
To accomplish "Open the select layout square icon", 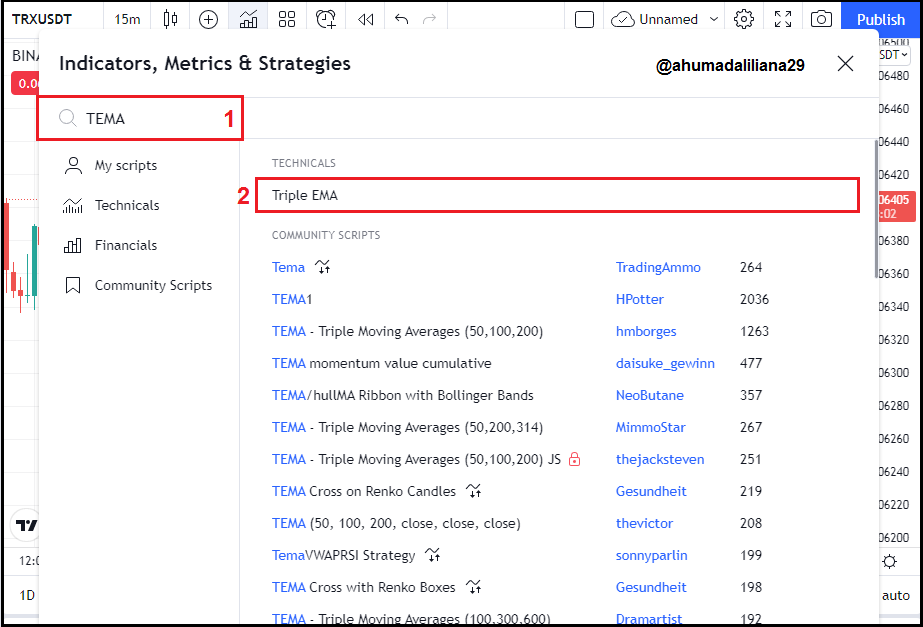I will (584, 19).
